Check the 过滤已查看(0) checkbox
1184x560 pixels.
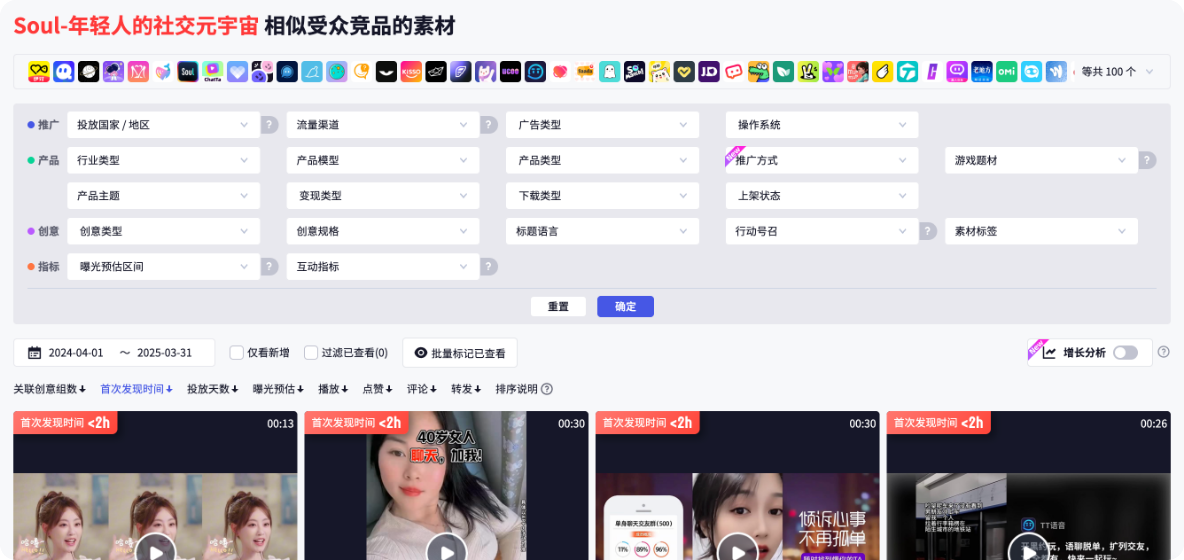pyautogui.click(x=311, y=352)
